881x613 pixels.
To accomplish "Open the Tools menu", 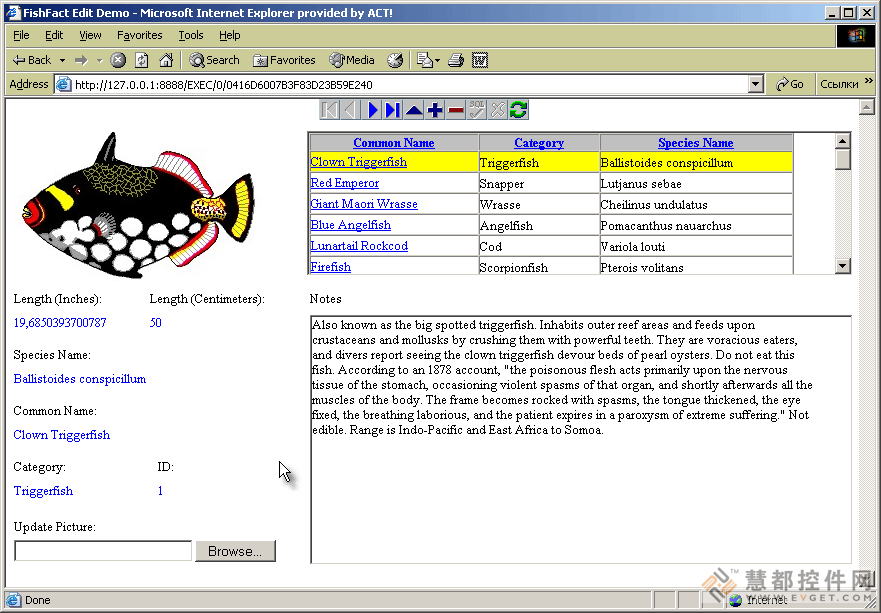I will pyautogui.click(x=191, y=35).
